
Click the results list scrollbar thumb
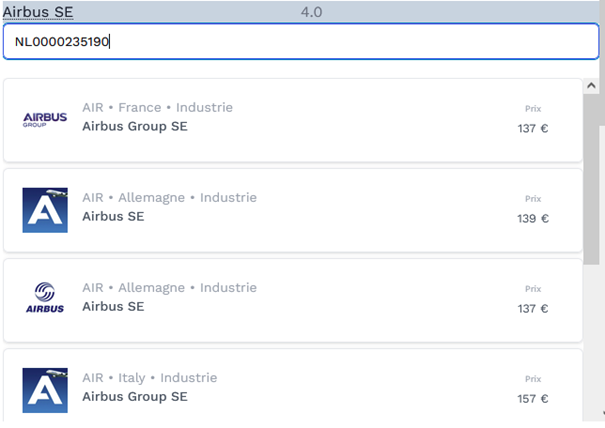[593, 170]
